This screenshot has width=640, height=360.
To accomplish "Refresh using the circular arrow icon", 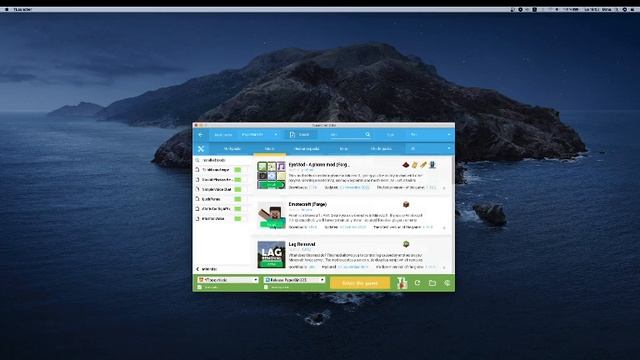I will [x=417, y=282].
